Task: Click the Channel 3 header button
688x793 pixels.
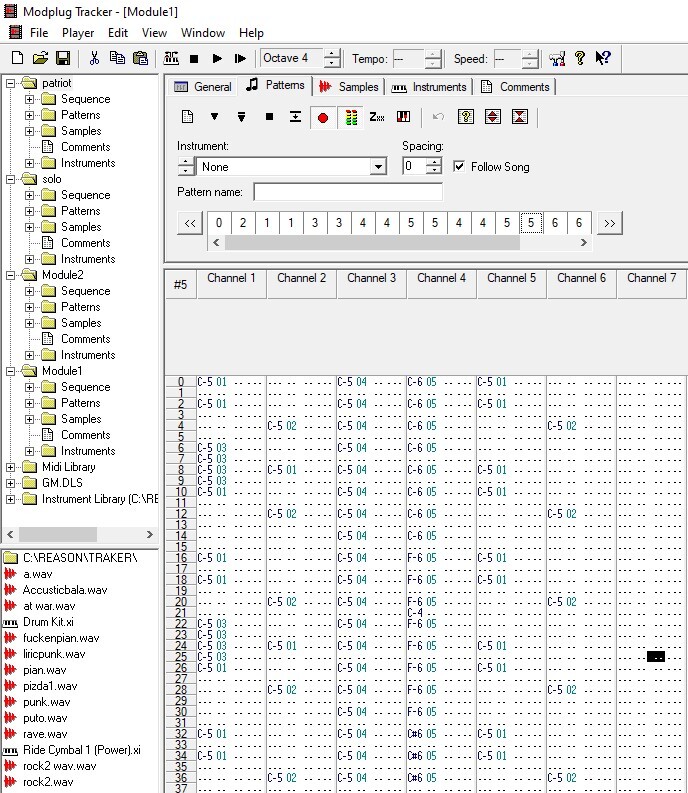Action: [372, 279]
